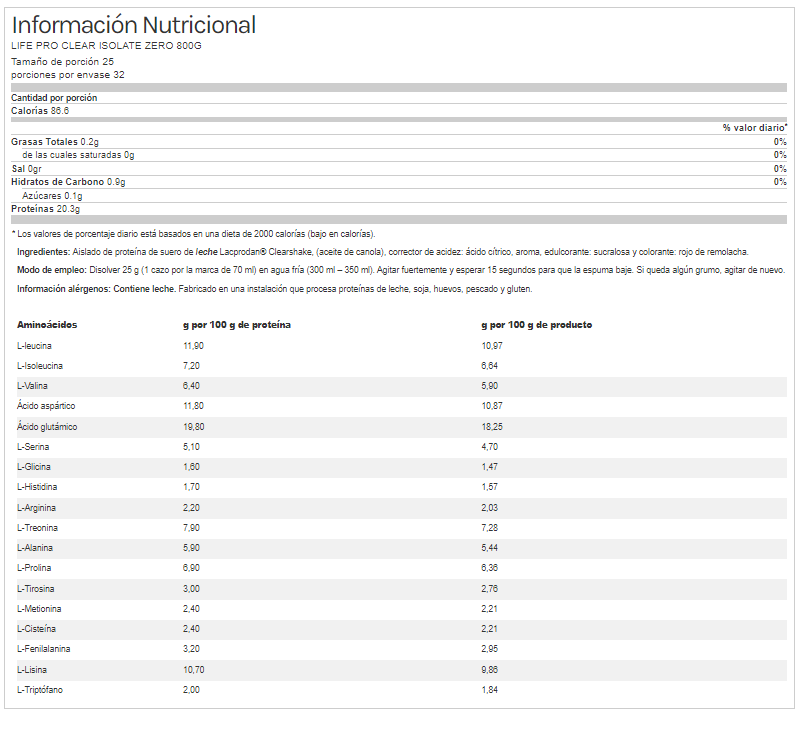Select the '% valor diario*' column header
This screenshot has width=799, height=733.
tap(754, 128)
